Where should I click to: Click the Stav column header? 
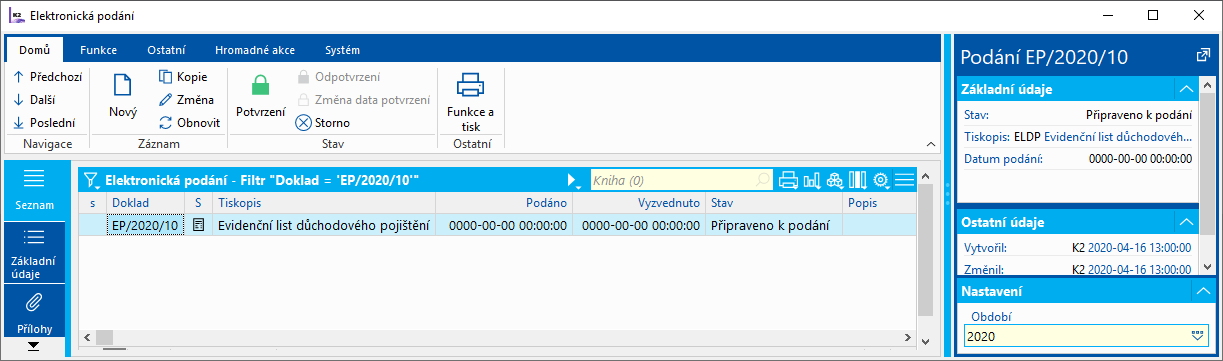coord(774,203)
